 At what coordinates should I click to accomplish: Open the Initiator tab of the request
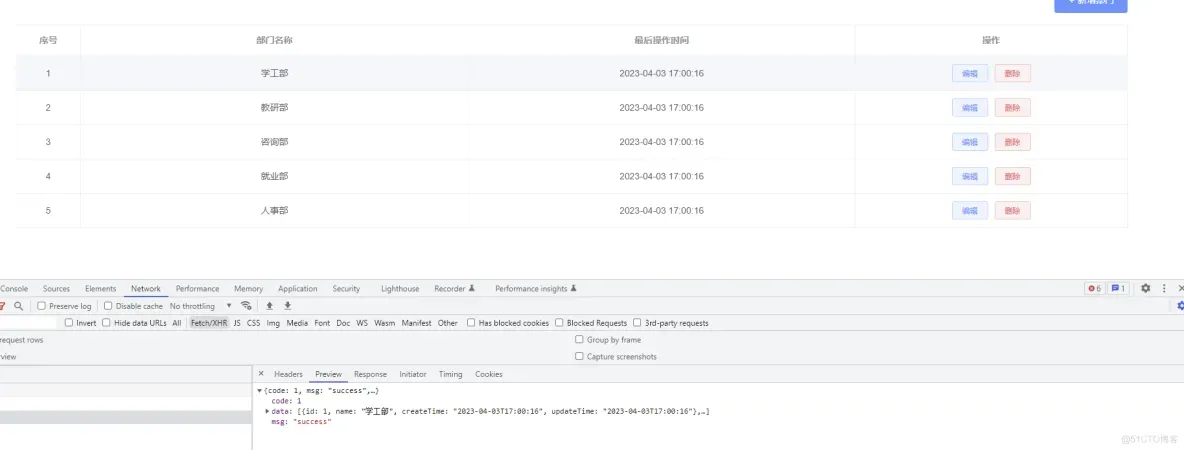[413, 374]
